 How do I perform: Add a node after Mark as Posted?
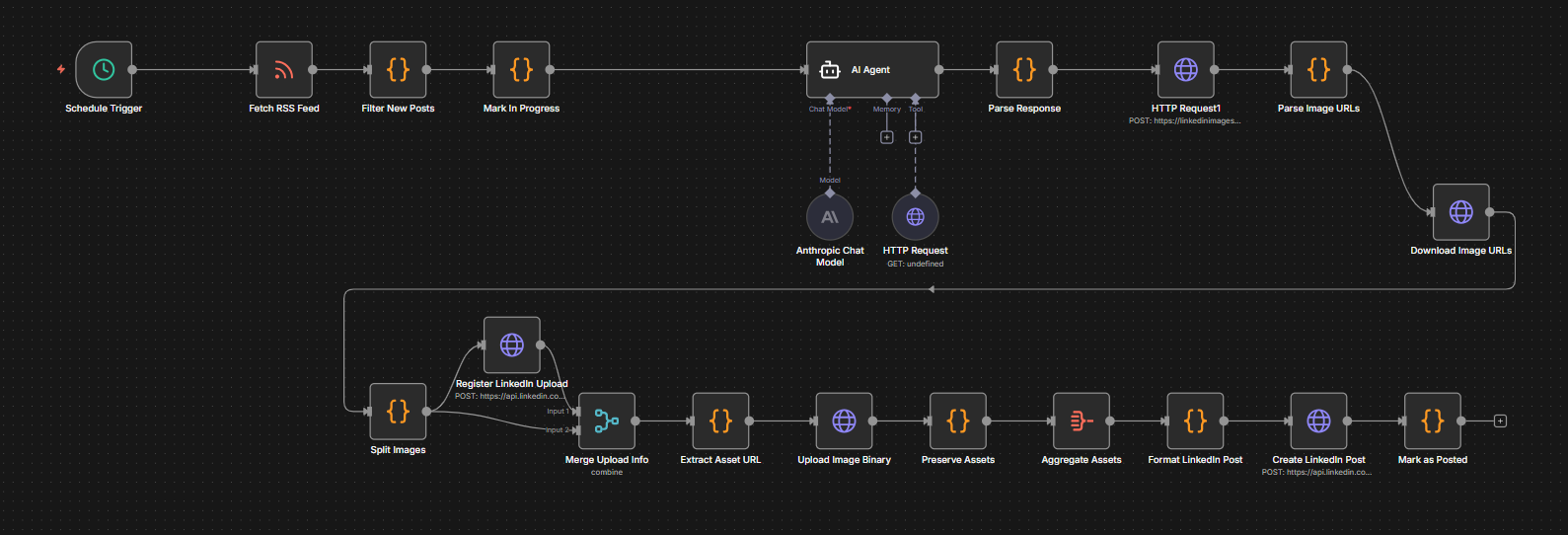tap(1500, 421)
